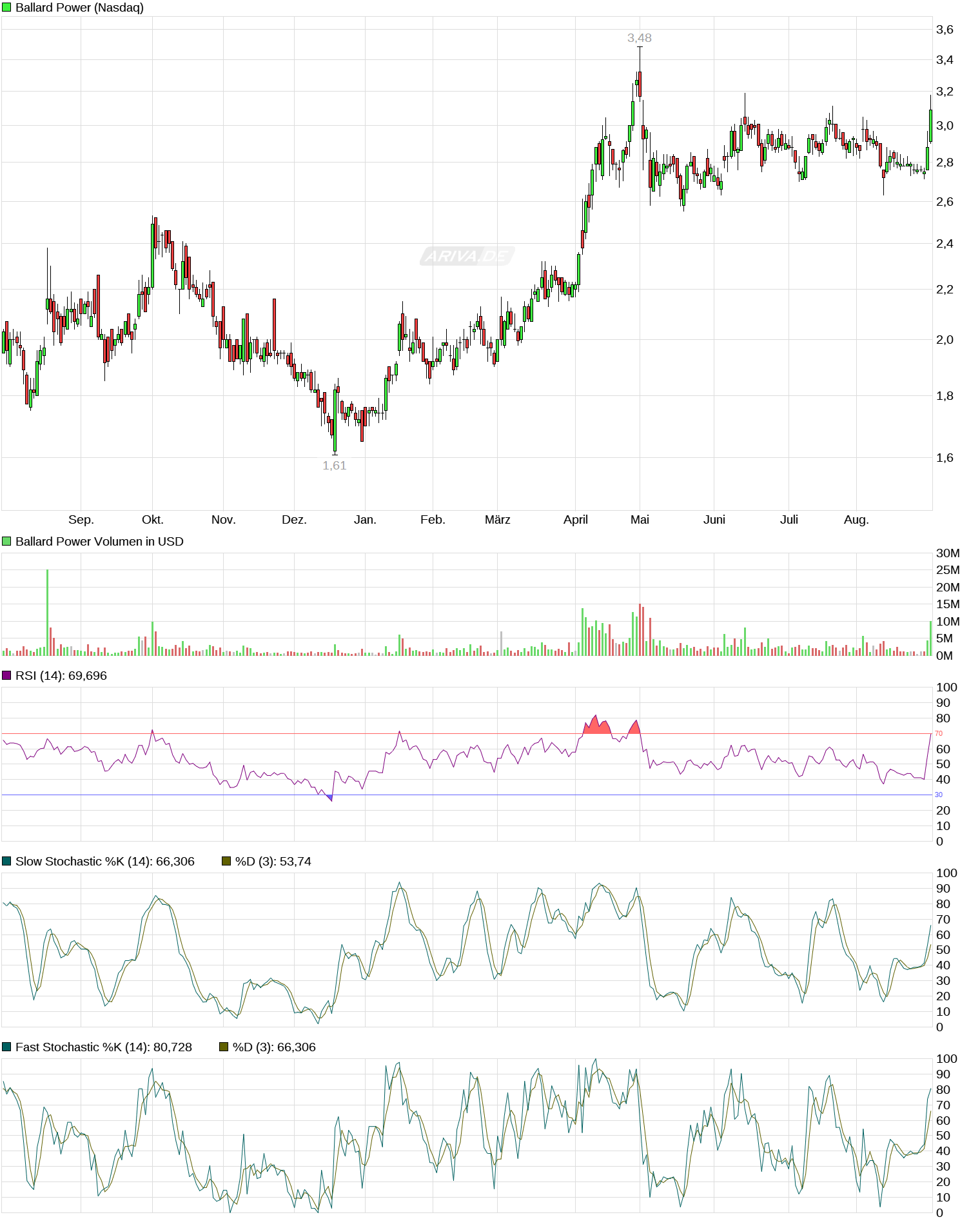Click 'Slow Stochastic %K (14): 66,306' label
This screenshot has width=980, height=1226.
tap(105, 862)
